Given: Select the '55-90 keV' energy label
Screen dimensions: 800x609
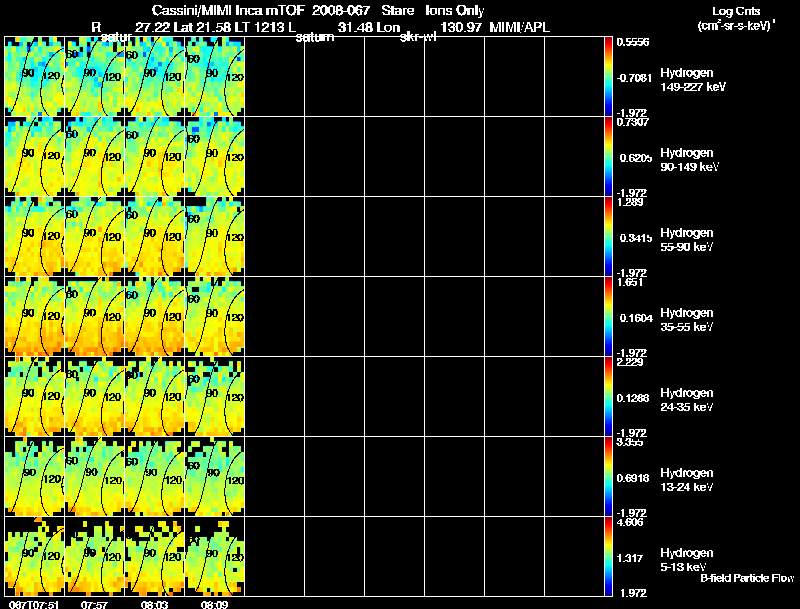Looking at the screenshot, I should tap(687, 247).
